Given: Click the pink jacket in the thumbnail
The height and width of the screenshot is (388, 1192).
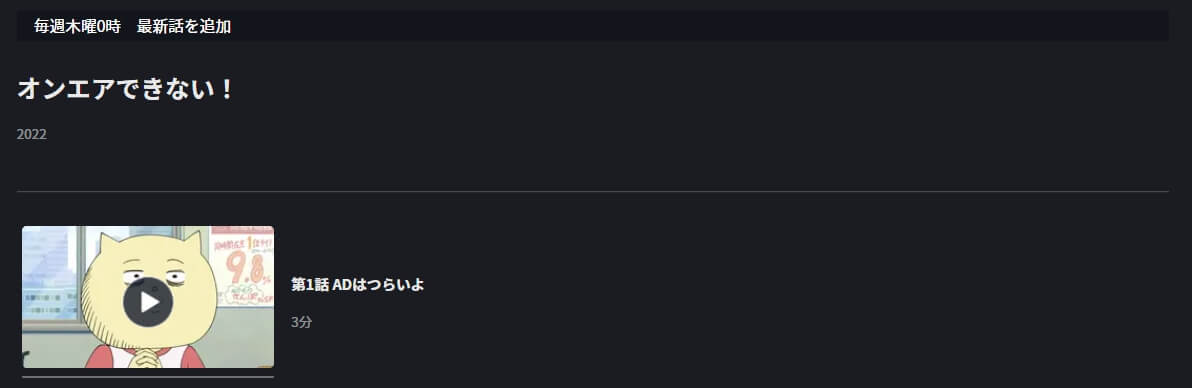Looking at the screenshot, I should pos(99,358).
